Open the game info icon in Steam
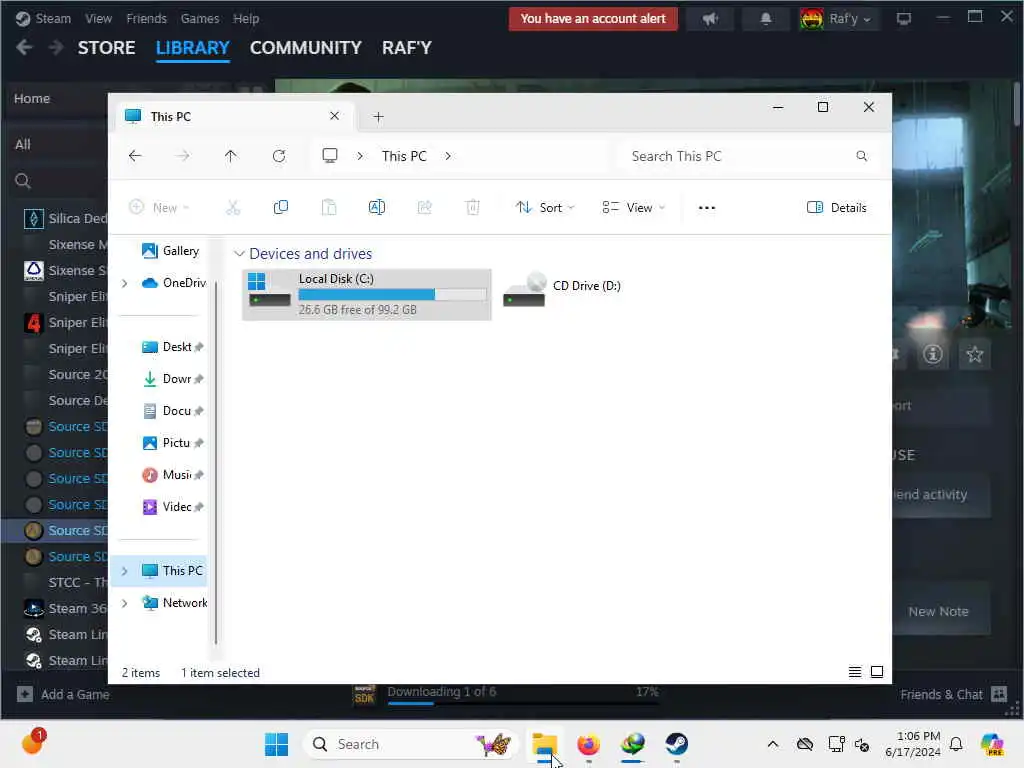This screenshot has width=1024, height=768. (x=932, y=354)
